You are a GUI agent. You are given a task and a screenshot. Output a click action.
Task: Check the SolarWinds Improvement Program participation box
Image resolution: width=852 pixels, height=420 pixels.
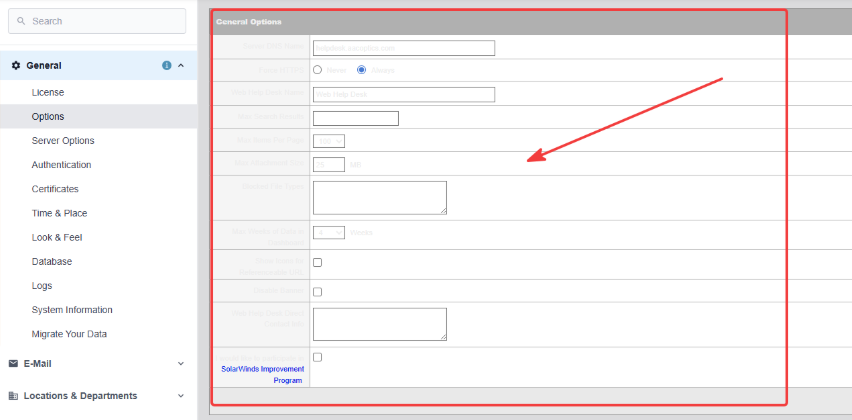click(317, 357)
